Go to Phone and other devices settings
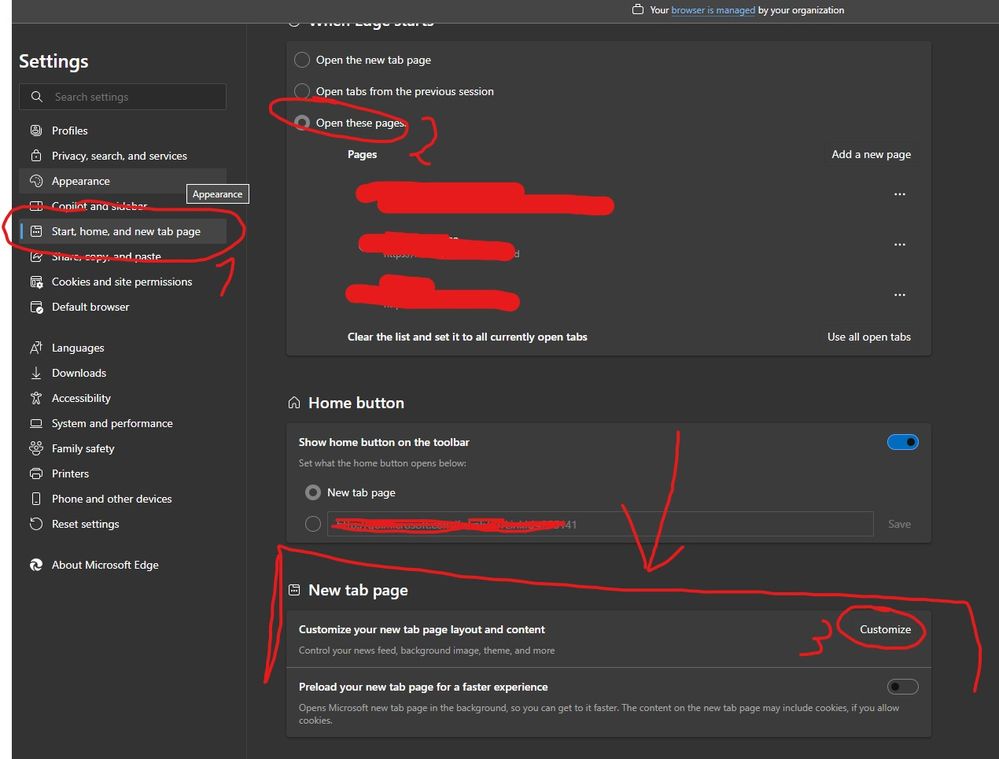The width and height of the screenshot is (999, 759). 122,498
